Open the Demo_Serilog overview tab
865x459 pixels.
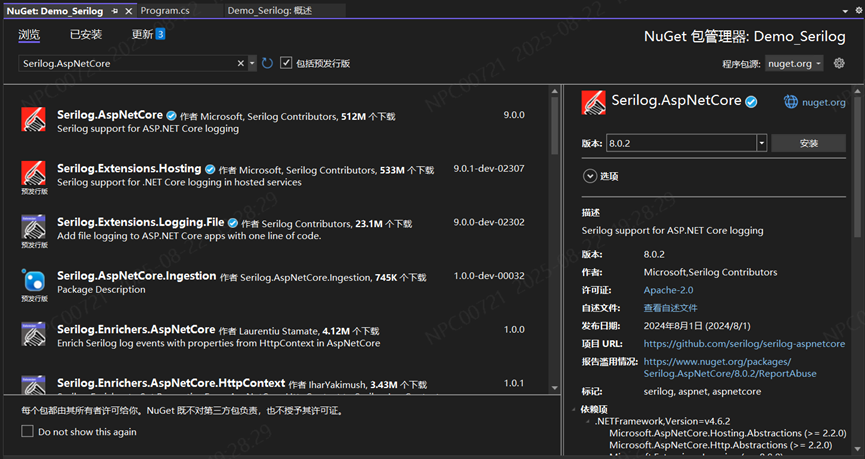point(270,10)
